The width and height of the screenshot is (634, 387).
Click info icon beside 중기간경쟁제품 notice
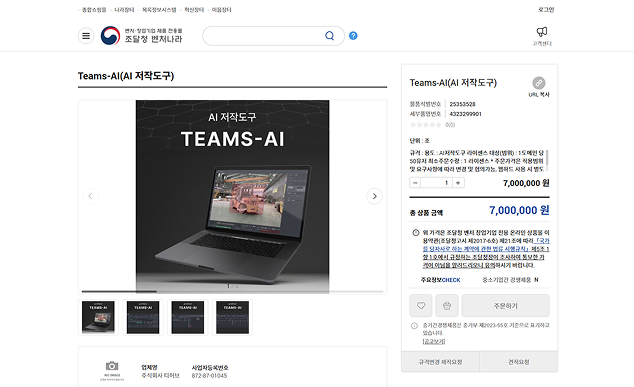tap(414, 326)
